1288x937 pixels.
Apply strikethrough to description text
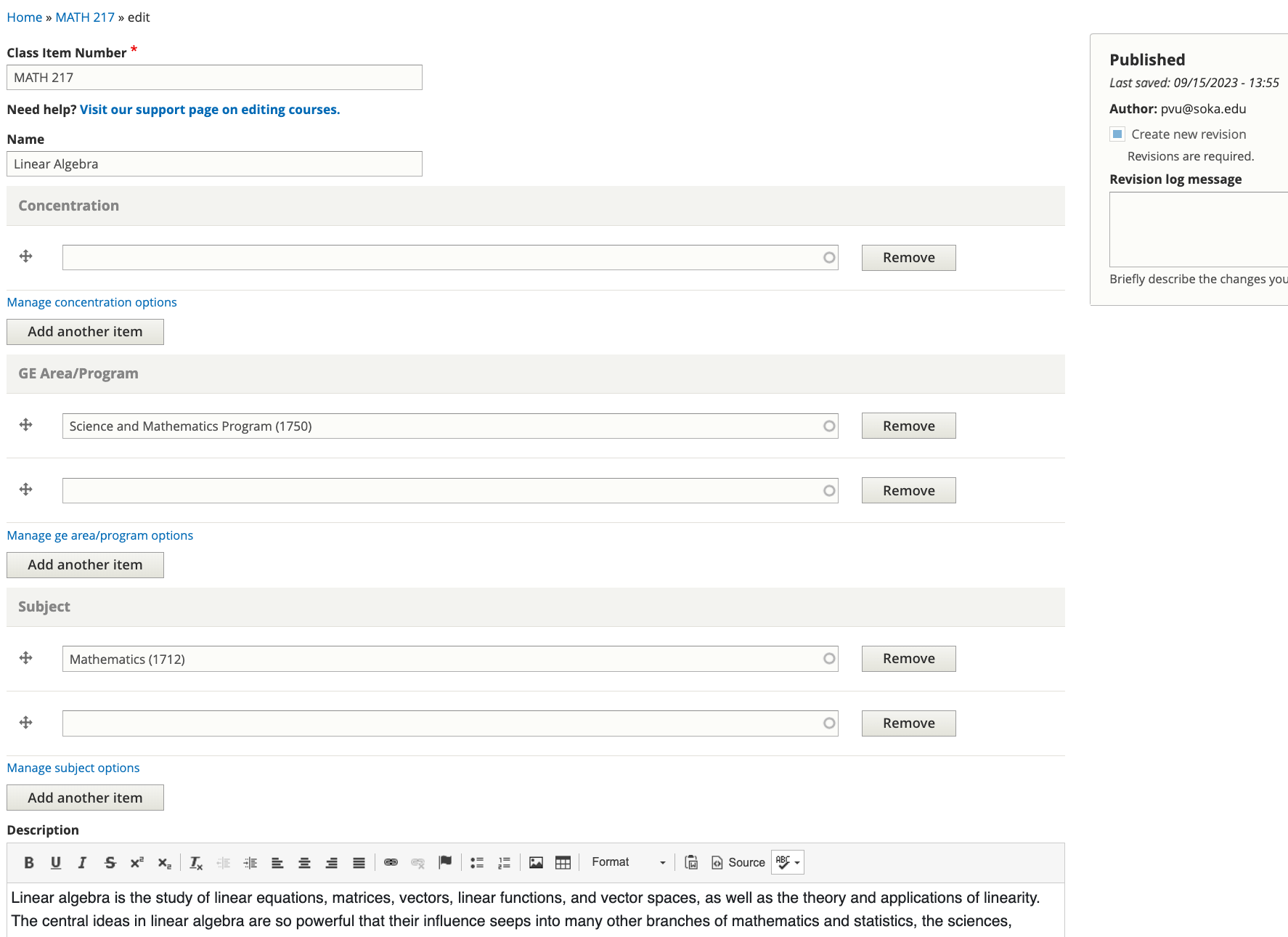pos(110,862)
